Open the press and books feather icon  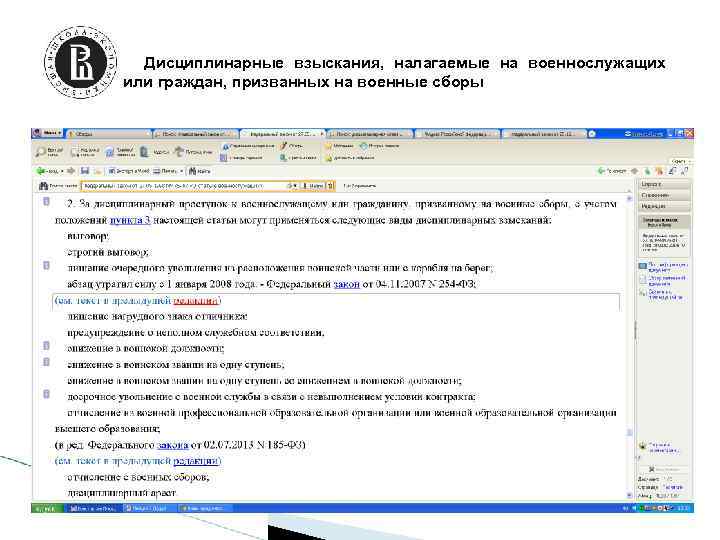pyautogui.click(x=292, y=146)
